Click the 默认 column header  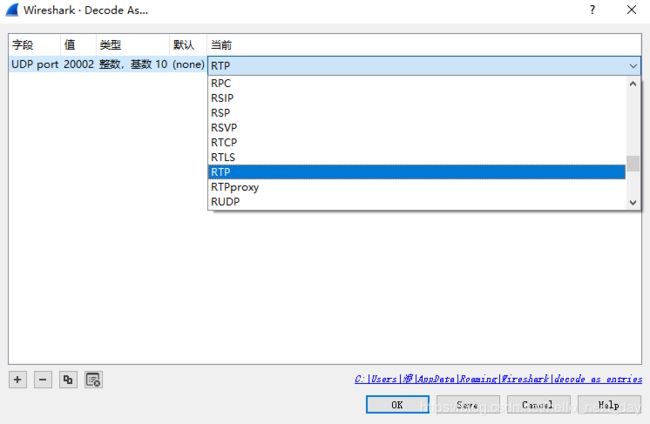pyautogui.click(x=188, y=45)
